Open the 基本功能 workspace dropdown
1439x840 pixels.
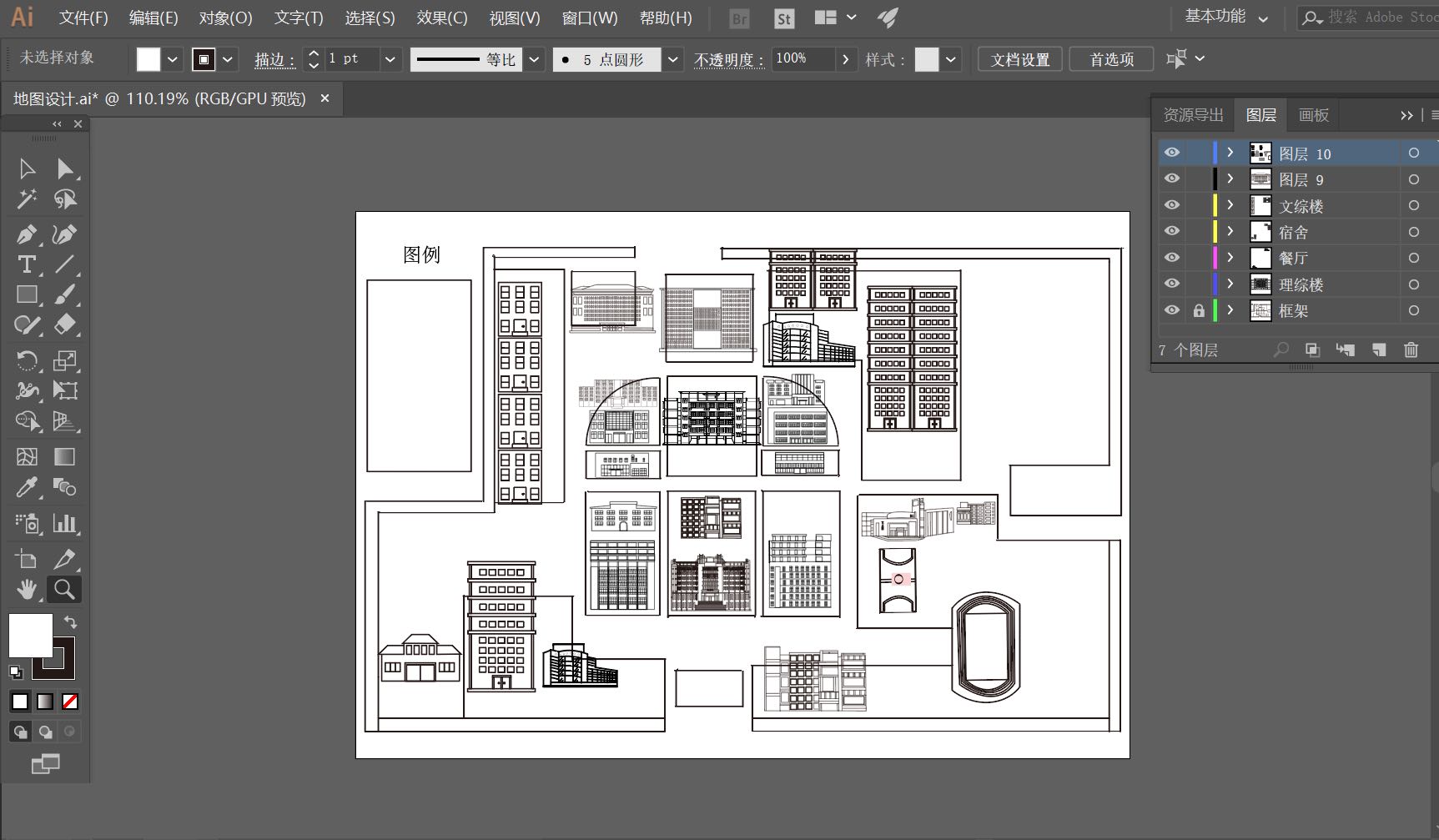(x=1225, y=18)
